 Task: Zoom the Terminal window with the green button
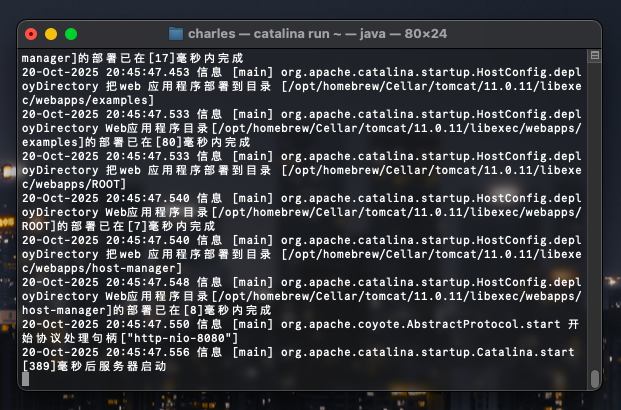[x=71, y=34]
